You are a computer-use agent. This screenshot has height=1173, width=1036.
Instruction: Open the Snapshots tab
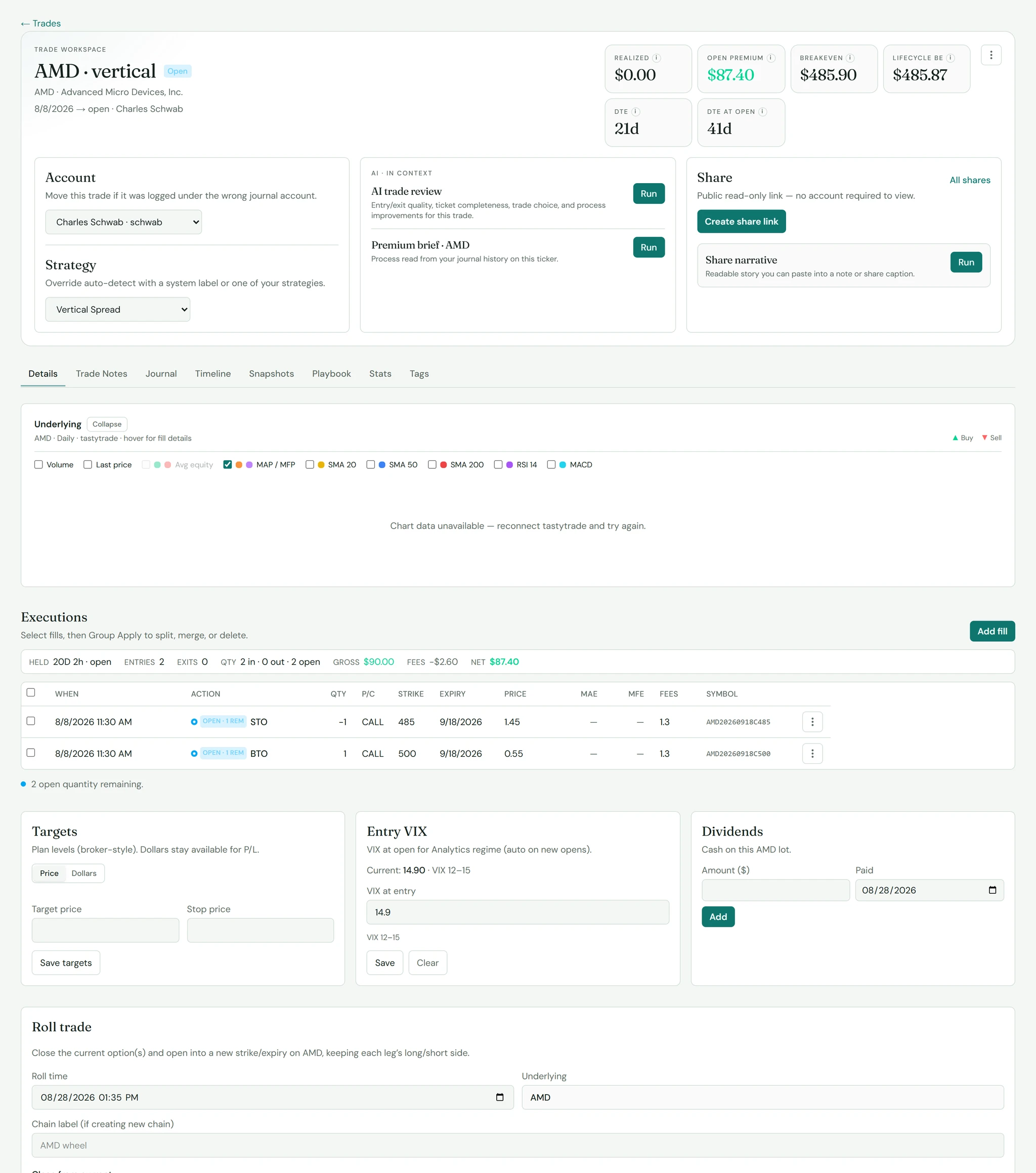272,374
